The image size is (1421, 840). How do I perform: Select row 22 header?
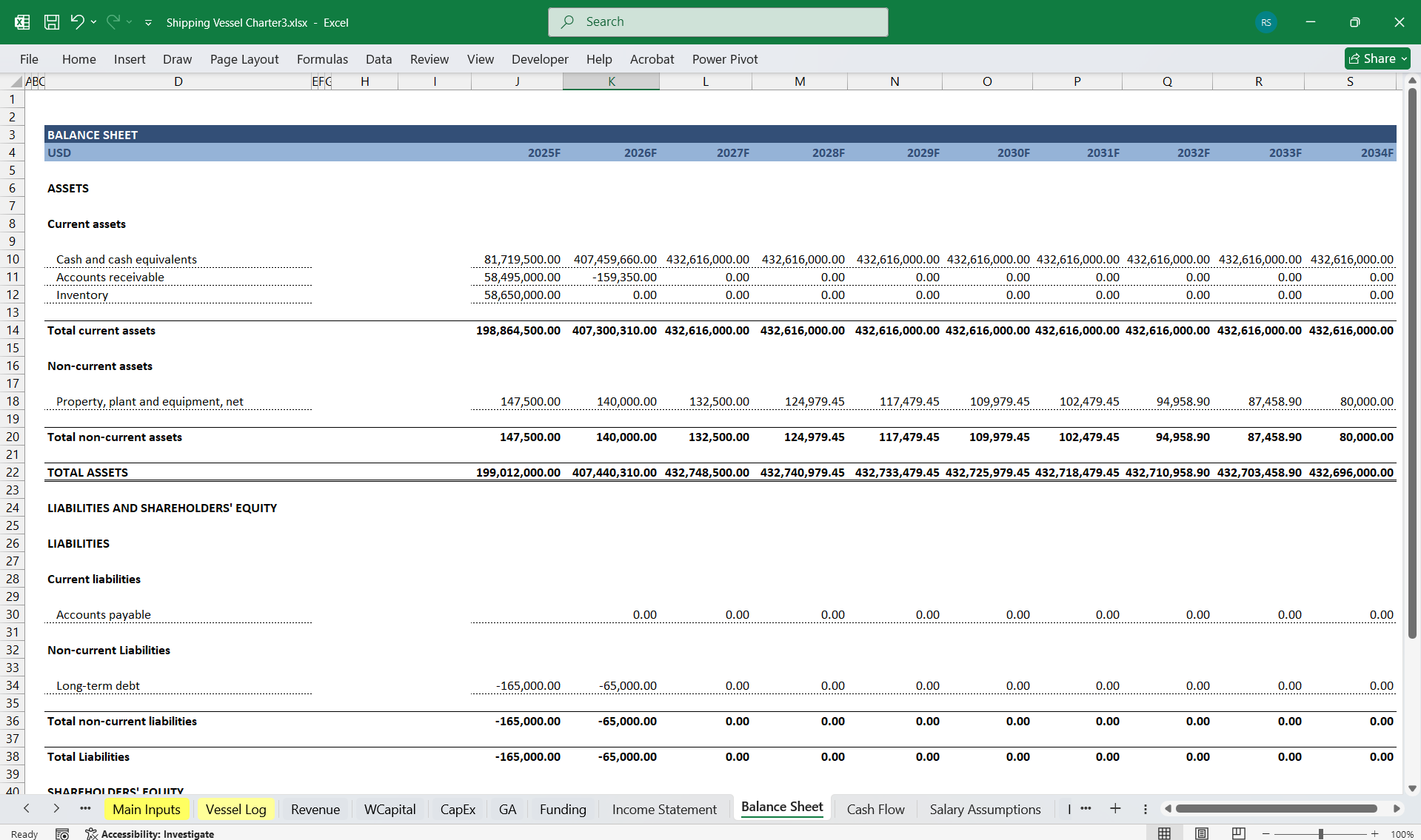click(x=13, y=472)
